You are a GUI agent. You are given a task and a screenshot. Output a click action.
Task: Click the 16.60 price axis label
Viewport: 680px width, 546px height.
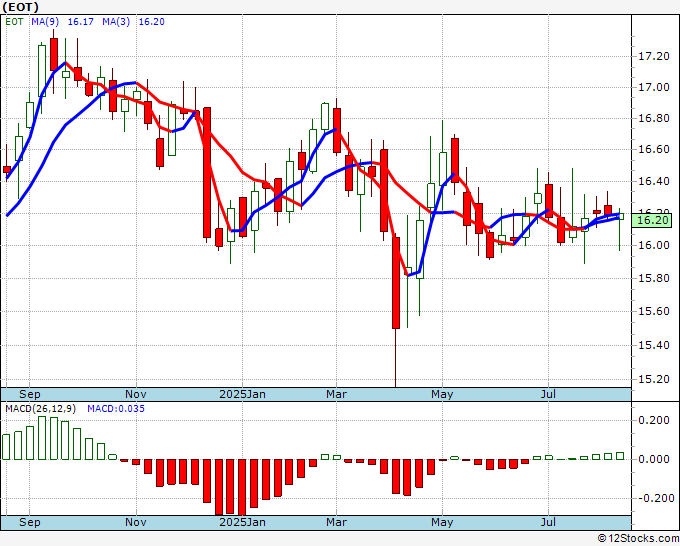(653, 150)
